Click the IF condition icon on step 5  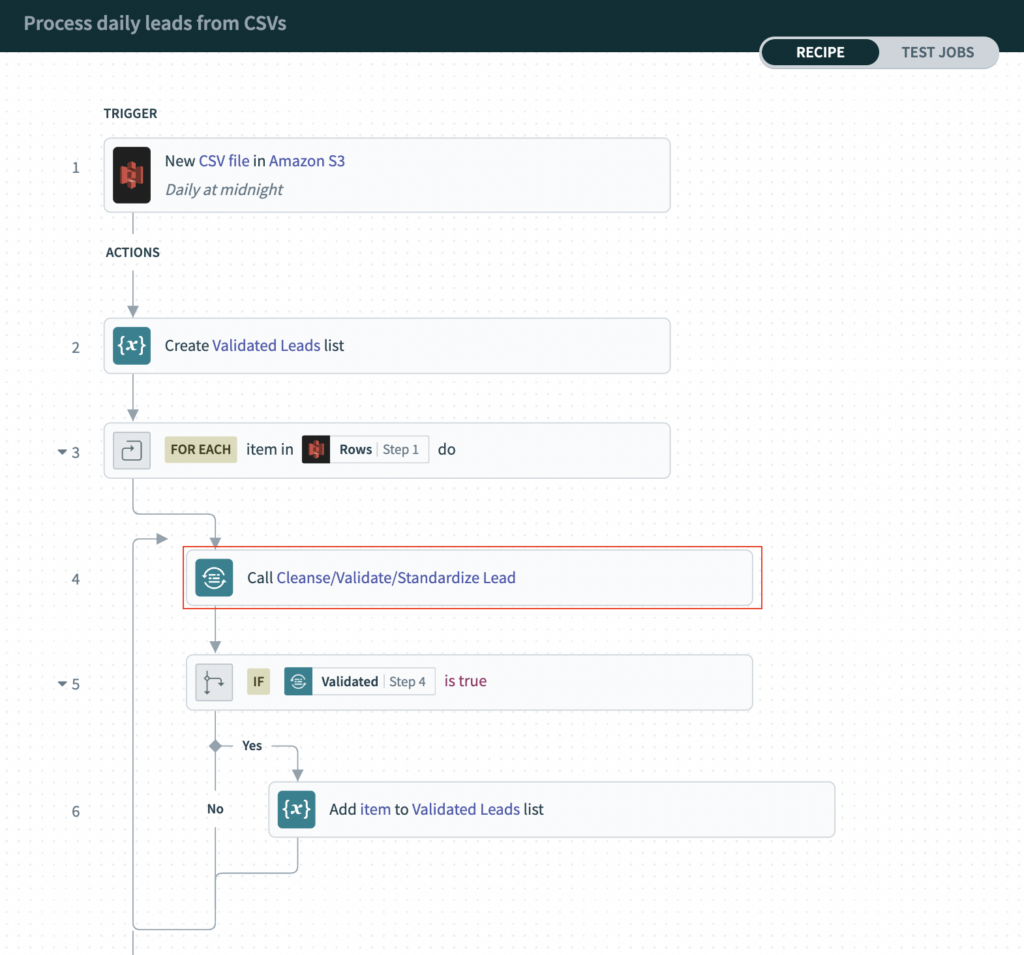[x=214, y=682]
